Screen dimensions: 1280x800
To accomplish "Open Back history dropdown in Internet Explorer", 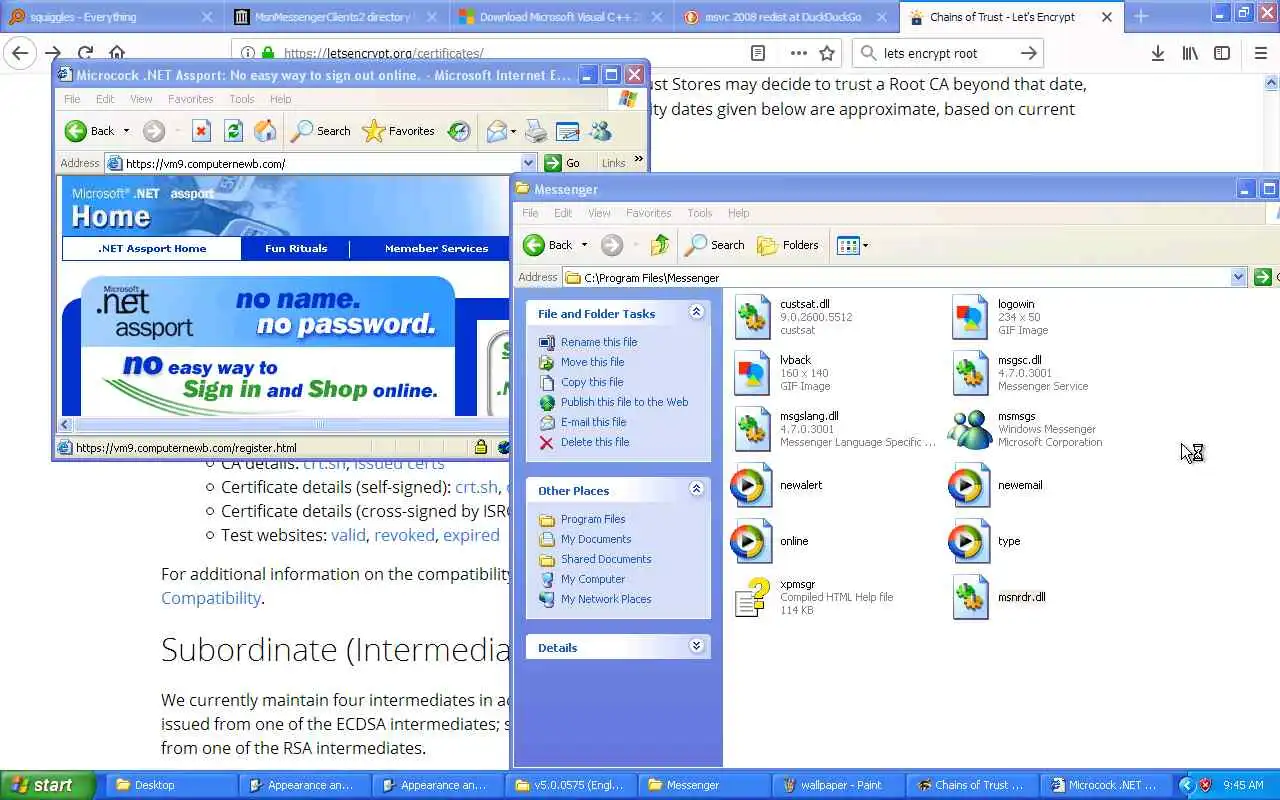I will point(126,131).
